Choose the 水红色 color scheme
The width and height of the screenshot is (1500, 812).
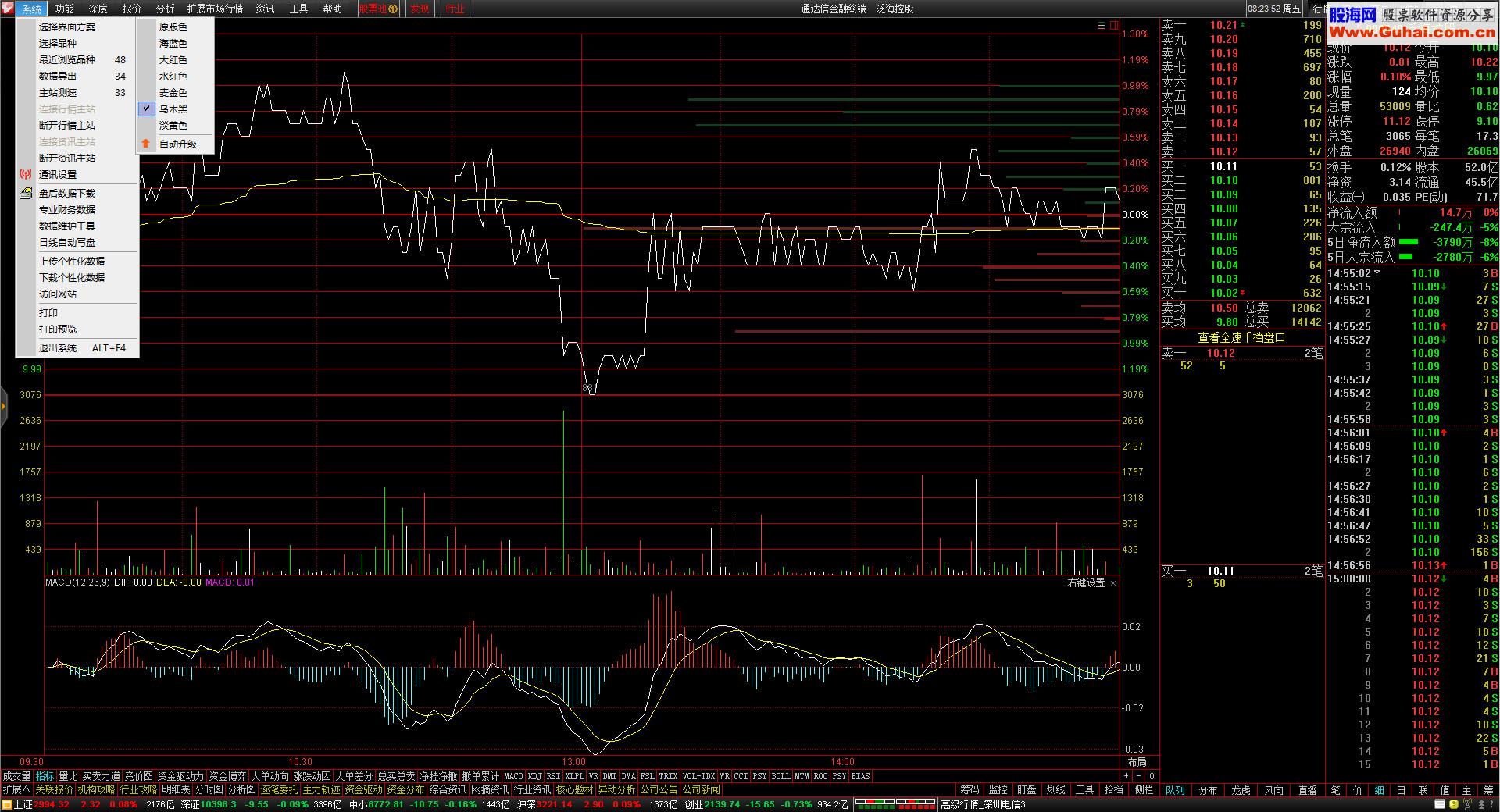point(173,76)
